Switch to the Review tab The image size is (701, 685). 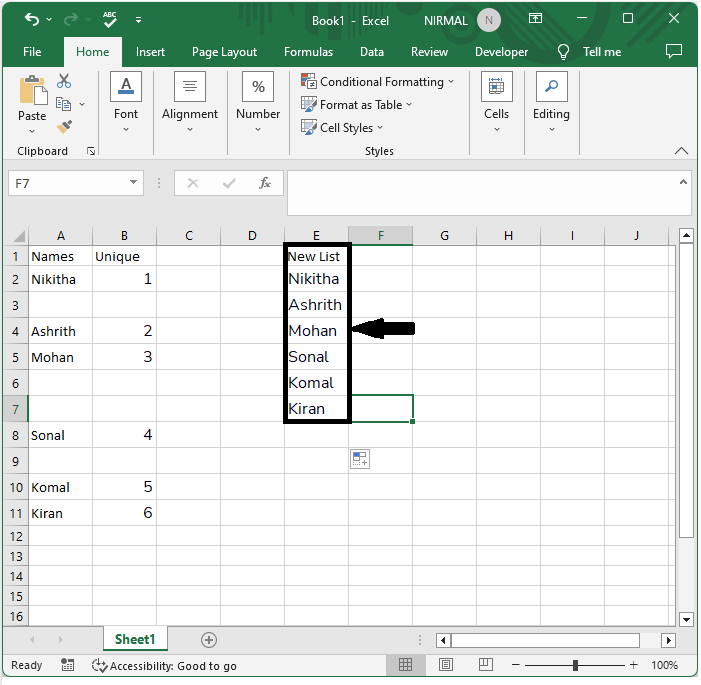tap(429, 52)
